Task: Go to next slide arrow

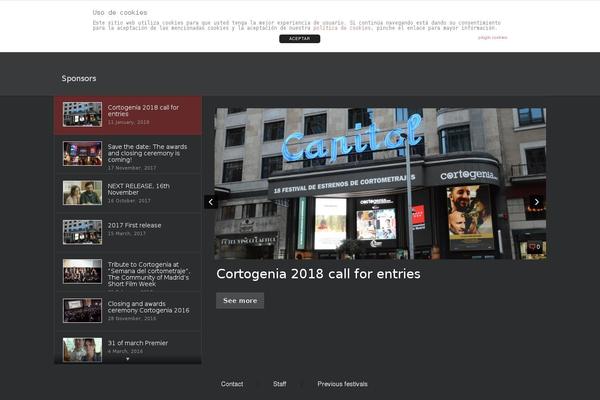Action: click(x=536, y=202)
